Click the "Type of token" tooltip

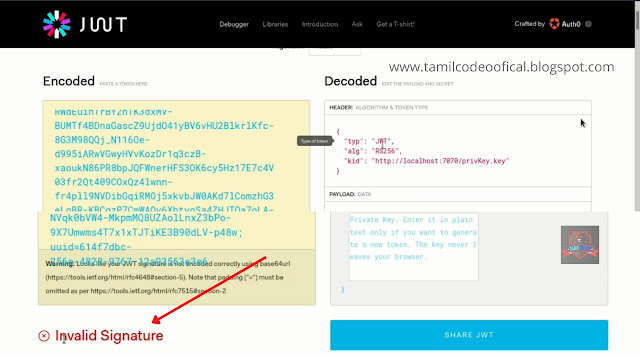point(314,141)
